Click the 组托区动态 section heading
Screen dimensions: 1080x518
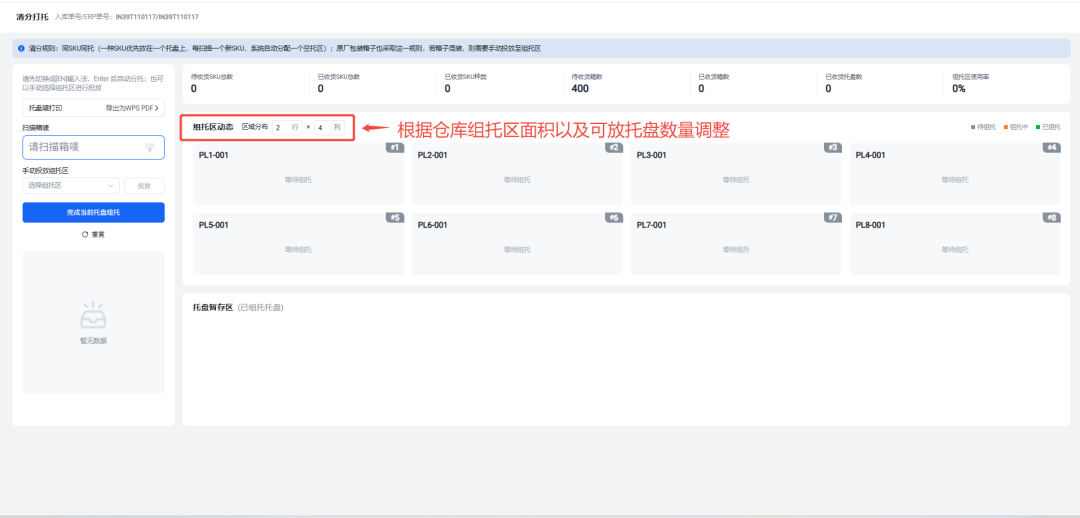point(213,127)
